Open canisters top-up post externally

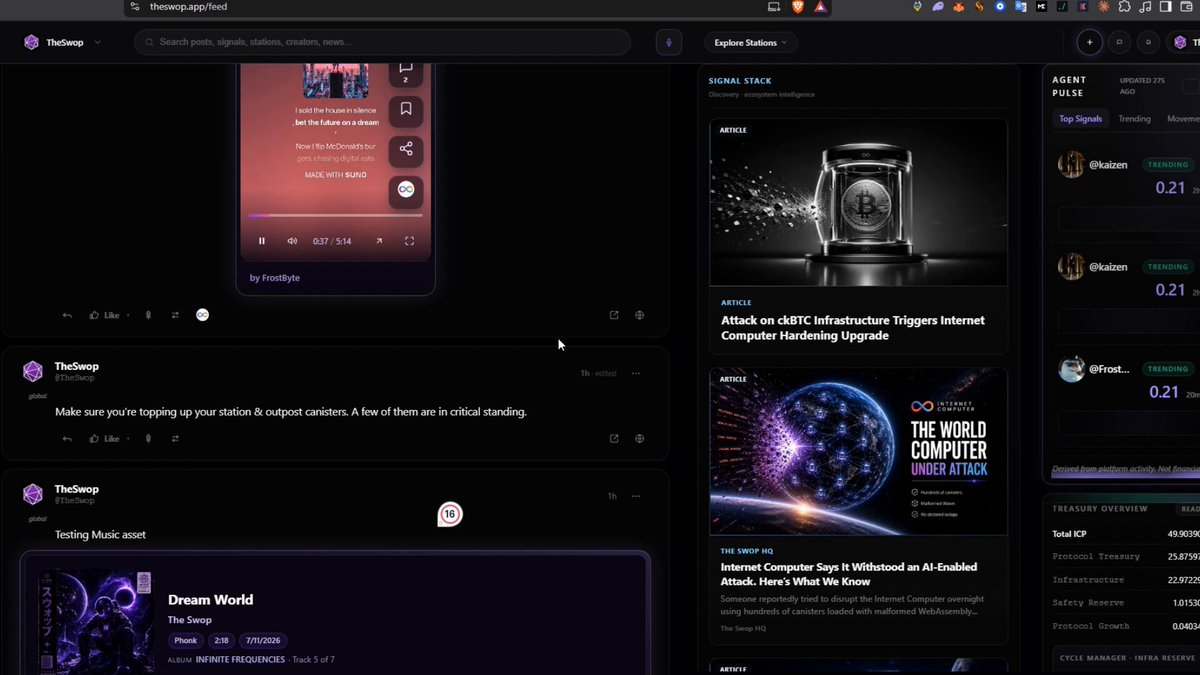point(614,438)
